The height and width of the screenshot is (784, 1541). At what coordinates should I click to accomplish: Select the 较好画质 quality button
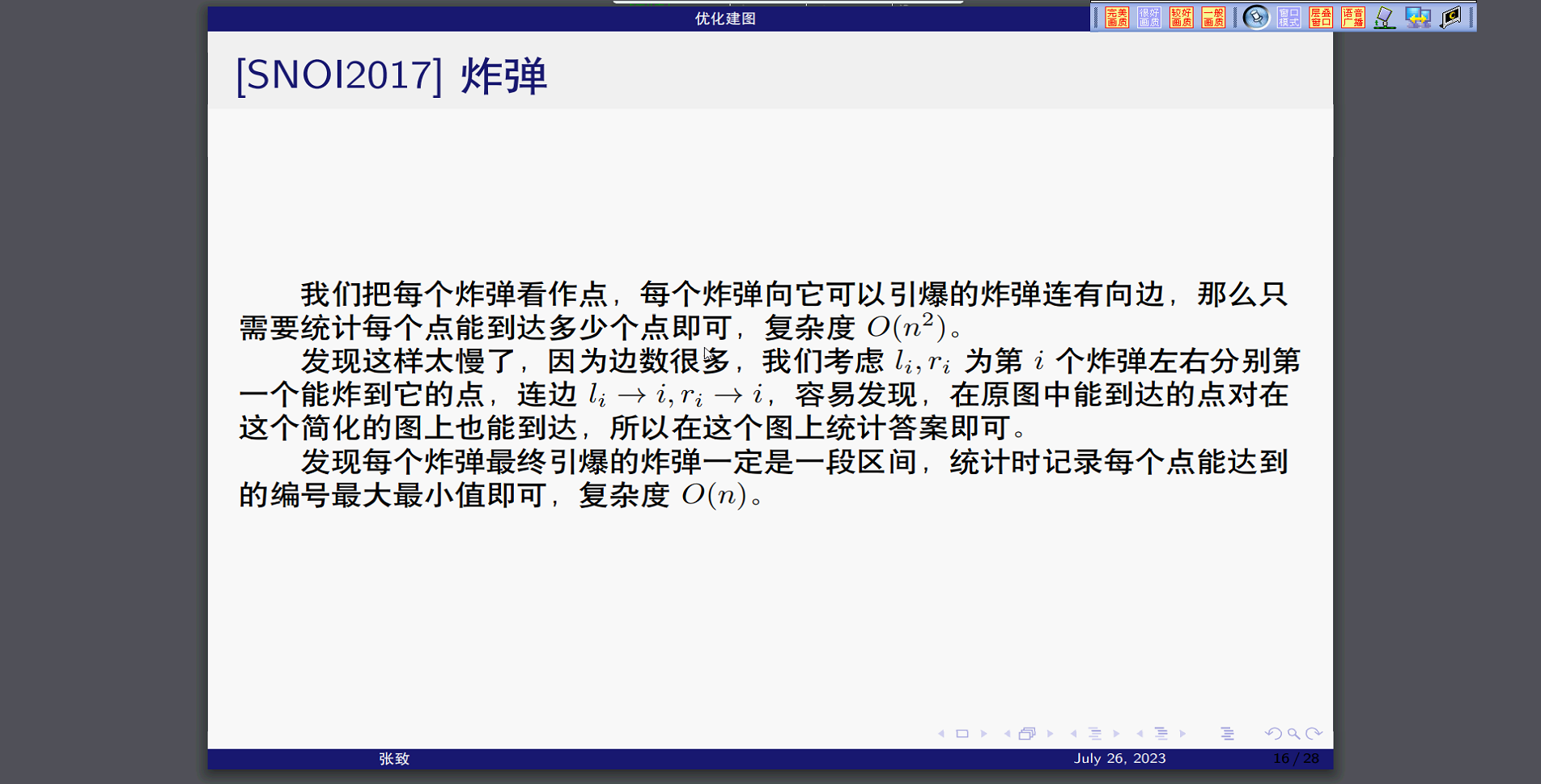tap(1182, 17)
